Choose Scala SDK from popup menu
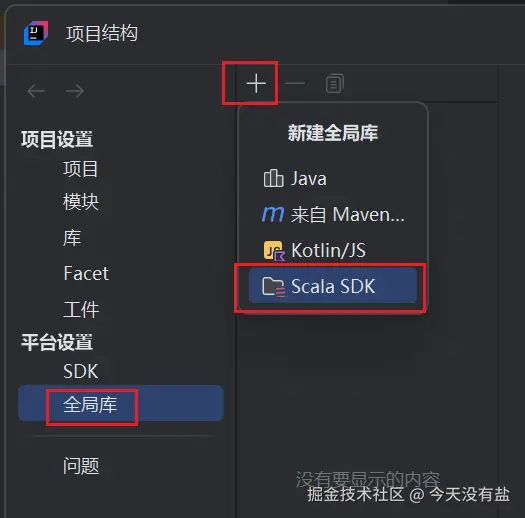 pos(333,285)
